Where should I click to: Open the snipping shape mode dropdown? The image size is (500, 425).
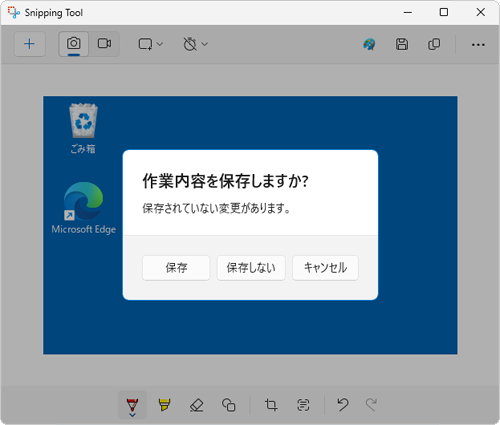(151, 44)
